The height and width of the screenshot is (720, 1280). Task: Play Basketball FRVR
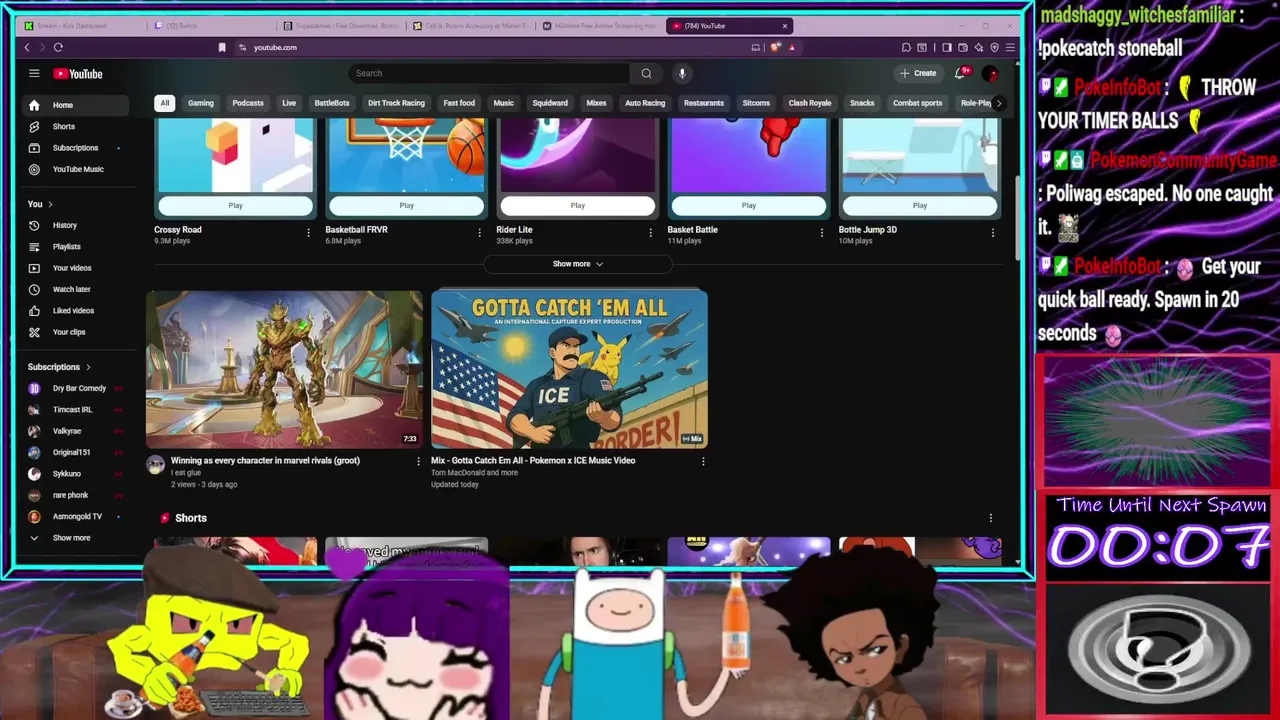tap(406, 205)
